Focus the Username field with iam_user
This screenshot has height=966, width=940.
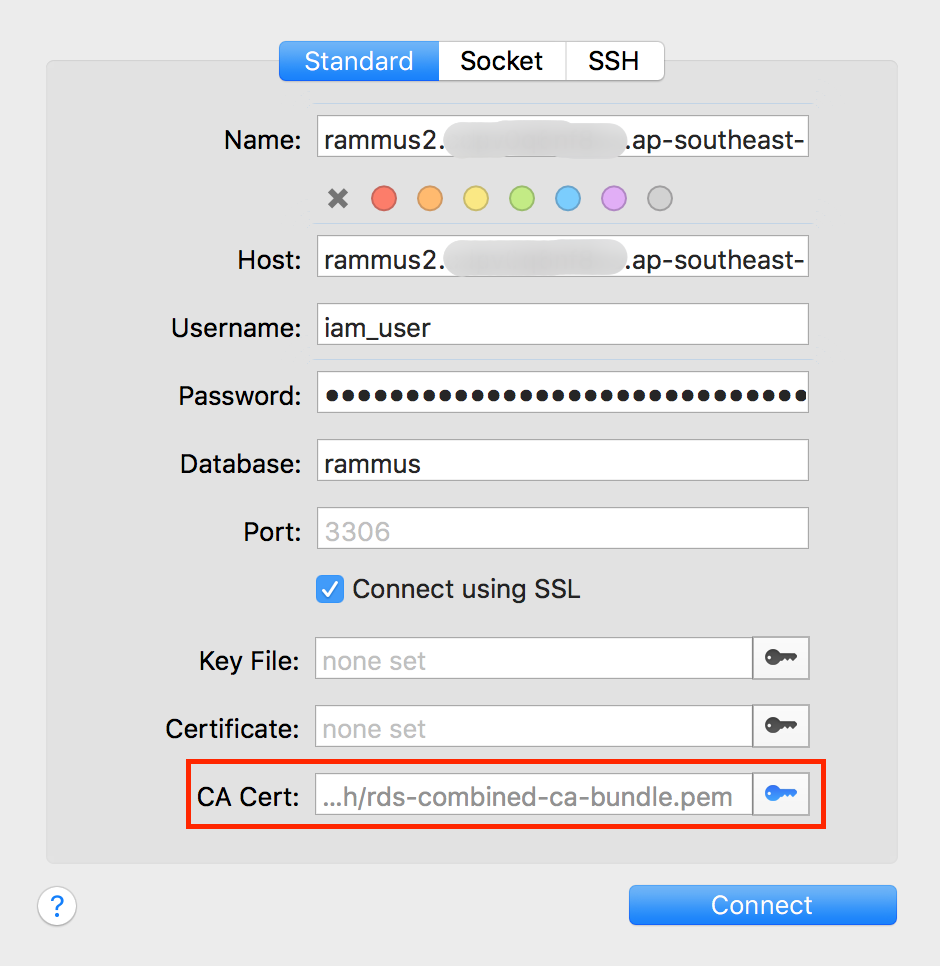tap(562, 326)
